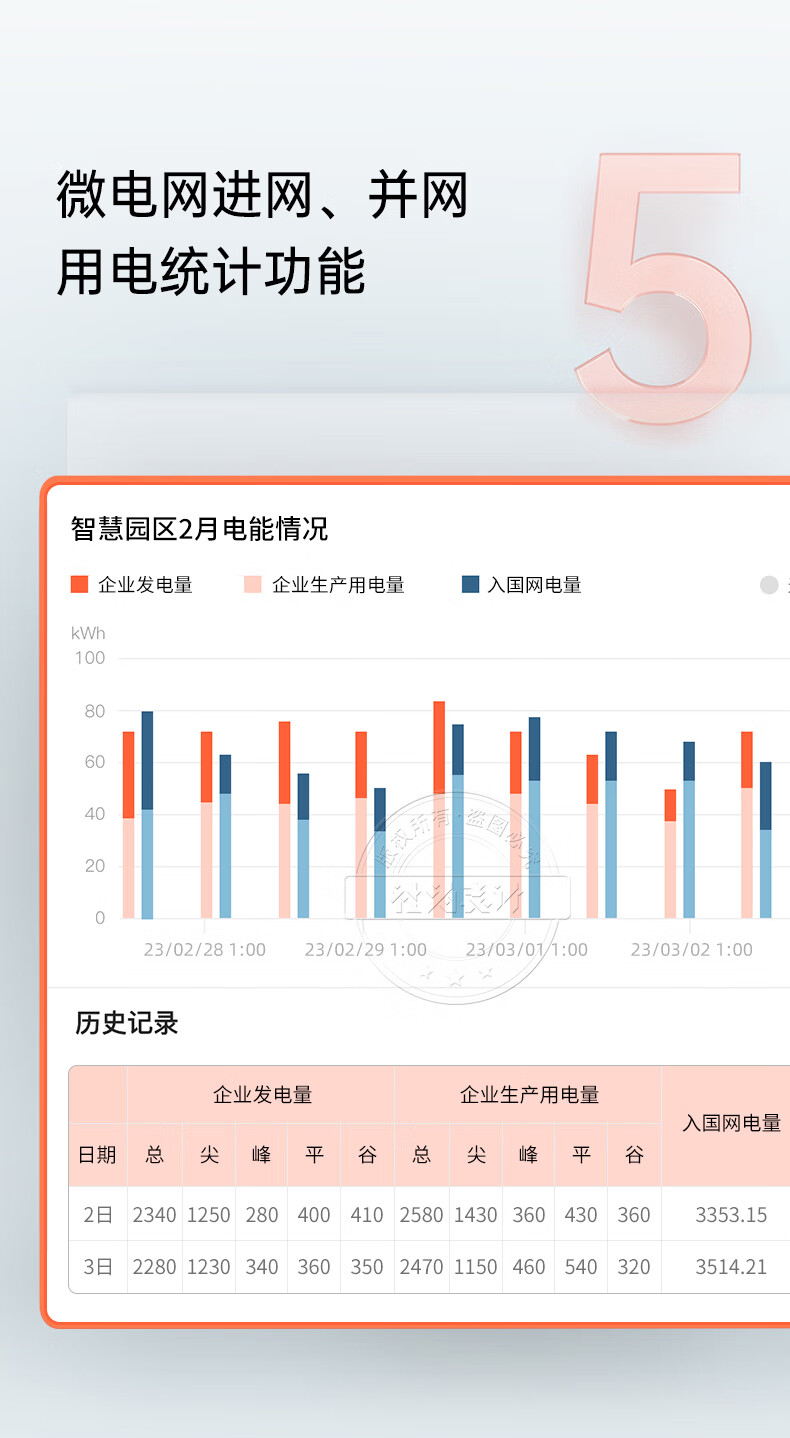Click the 3353.15 table cell
790x1438 pixels.
tap(731, 1215)
